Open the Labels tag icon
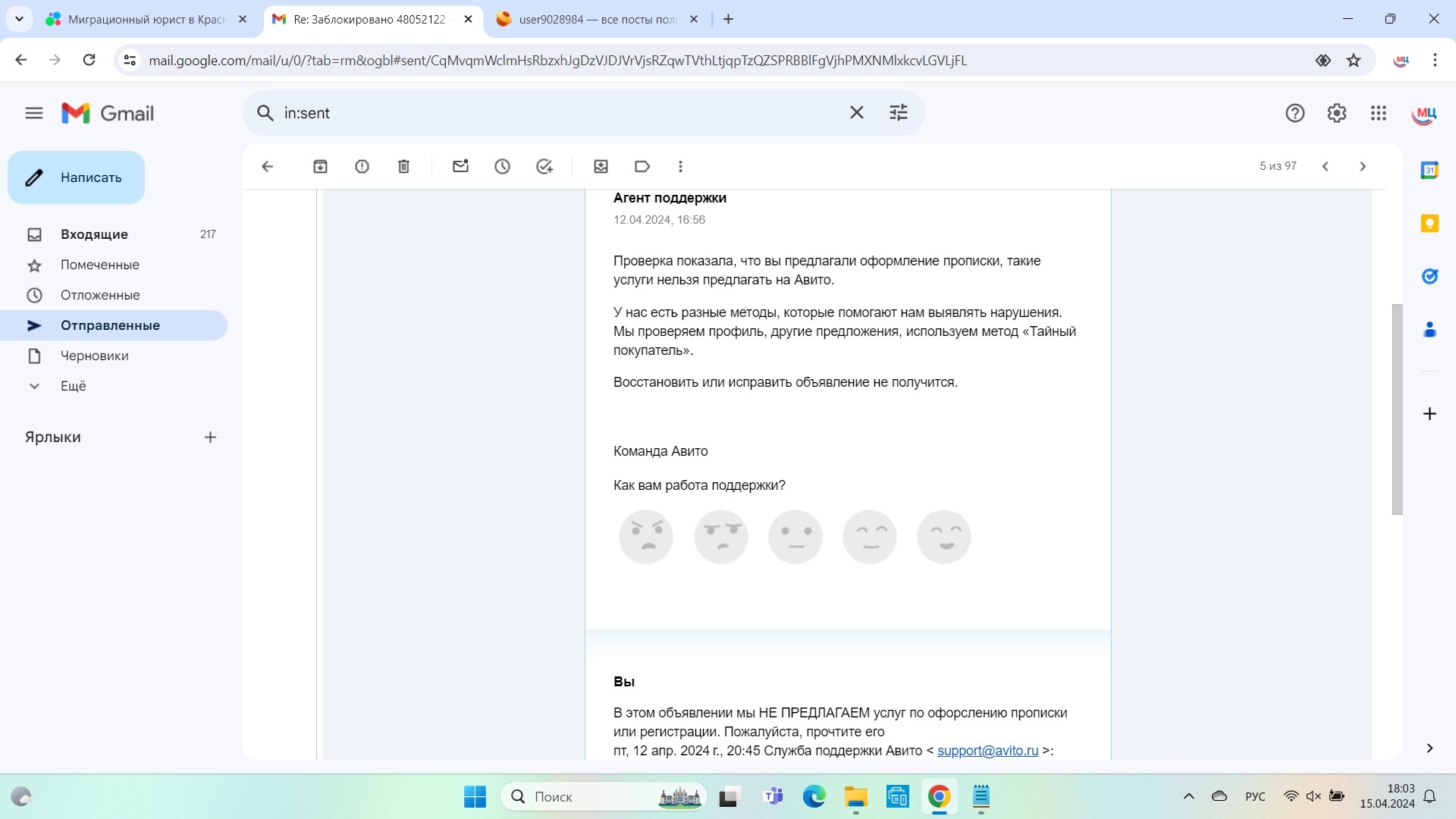The height and width of the screenshot is (819, 1456). click(642, 167)
